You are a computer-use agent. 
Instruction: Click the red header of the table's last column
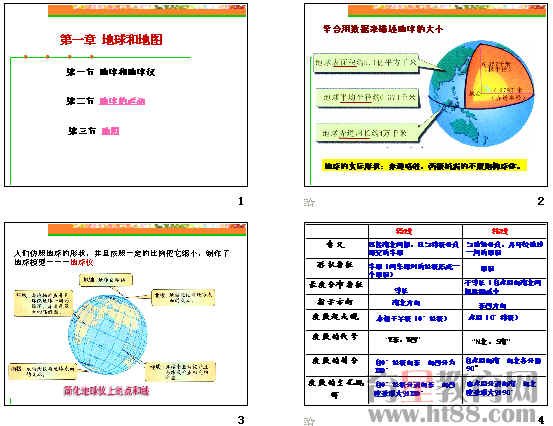tap(500, 231)
